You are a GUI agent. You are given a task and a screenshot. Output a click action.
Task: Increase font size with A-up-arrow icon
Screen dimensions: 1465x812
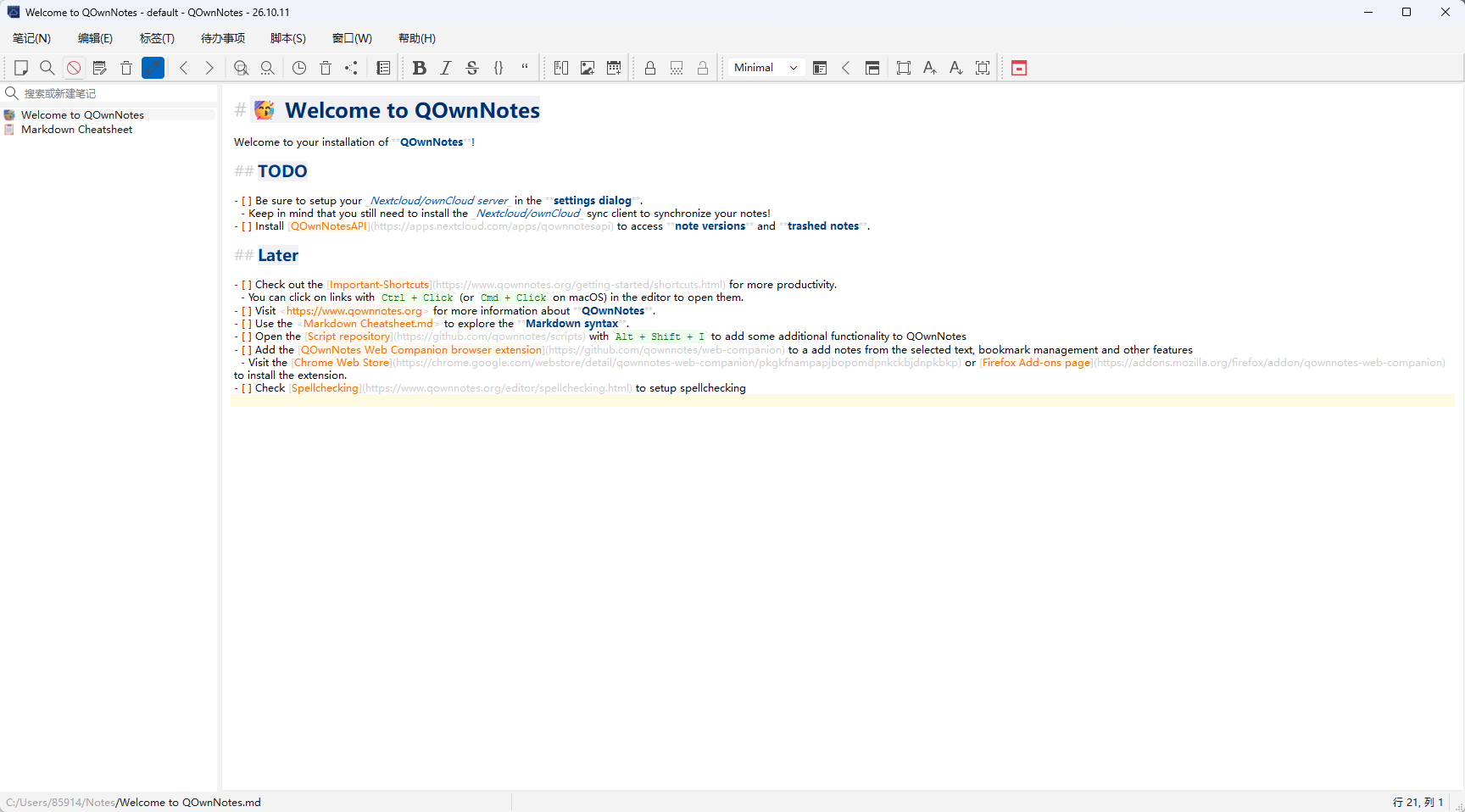[930, 68]
